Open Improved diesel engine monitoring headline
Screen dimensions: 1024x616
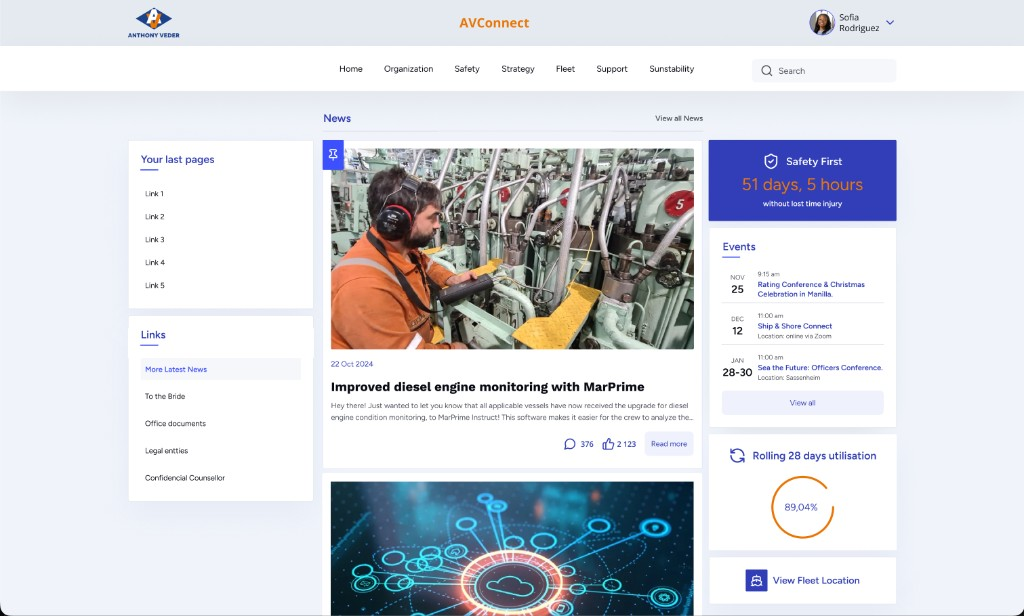click(487, 387)
